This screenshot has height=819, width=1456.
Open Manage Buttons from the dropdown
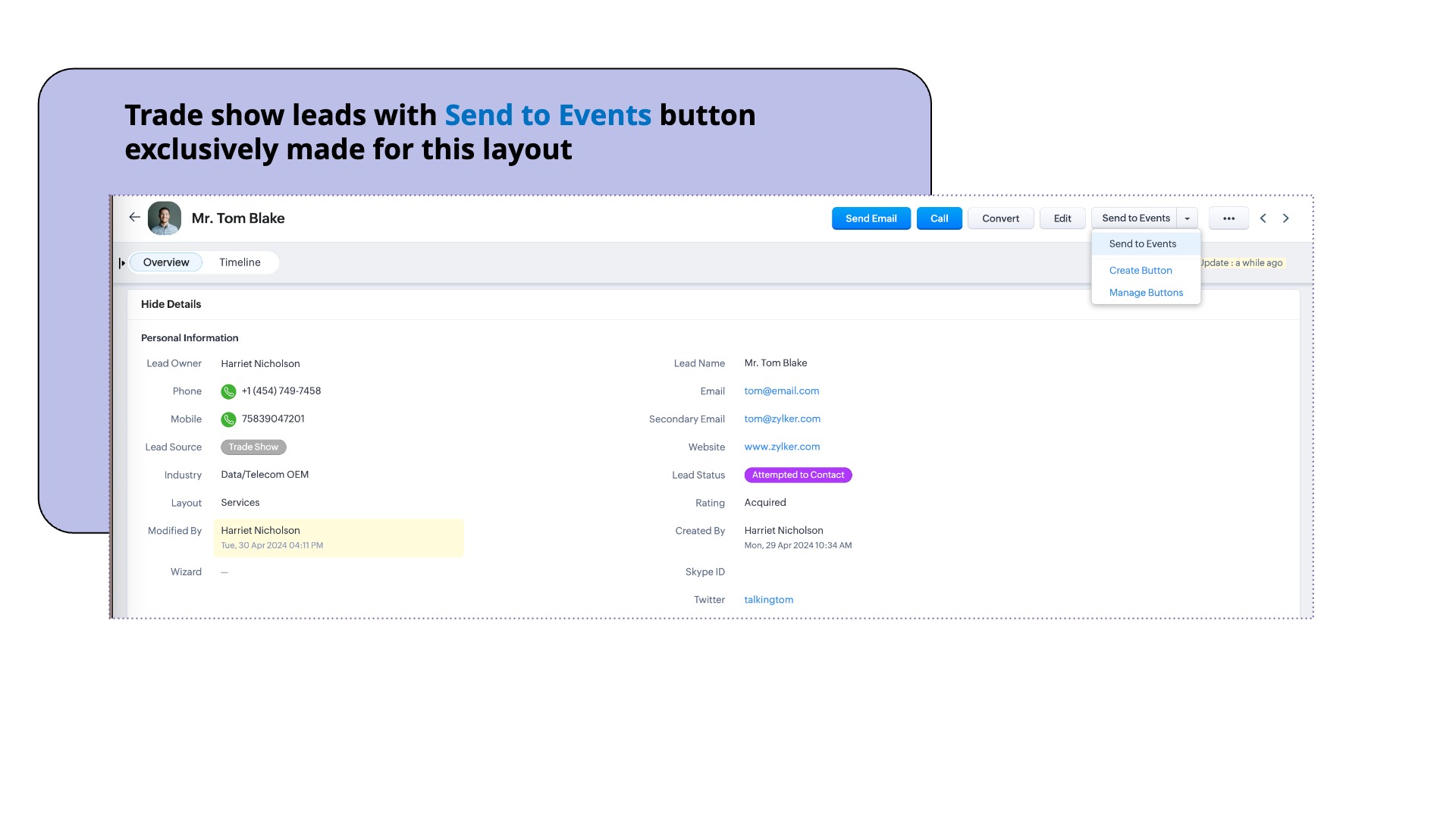(1146, 293)
